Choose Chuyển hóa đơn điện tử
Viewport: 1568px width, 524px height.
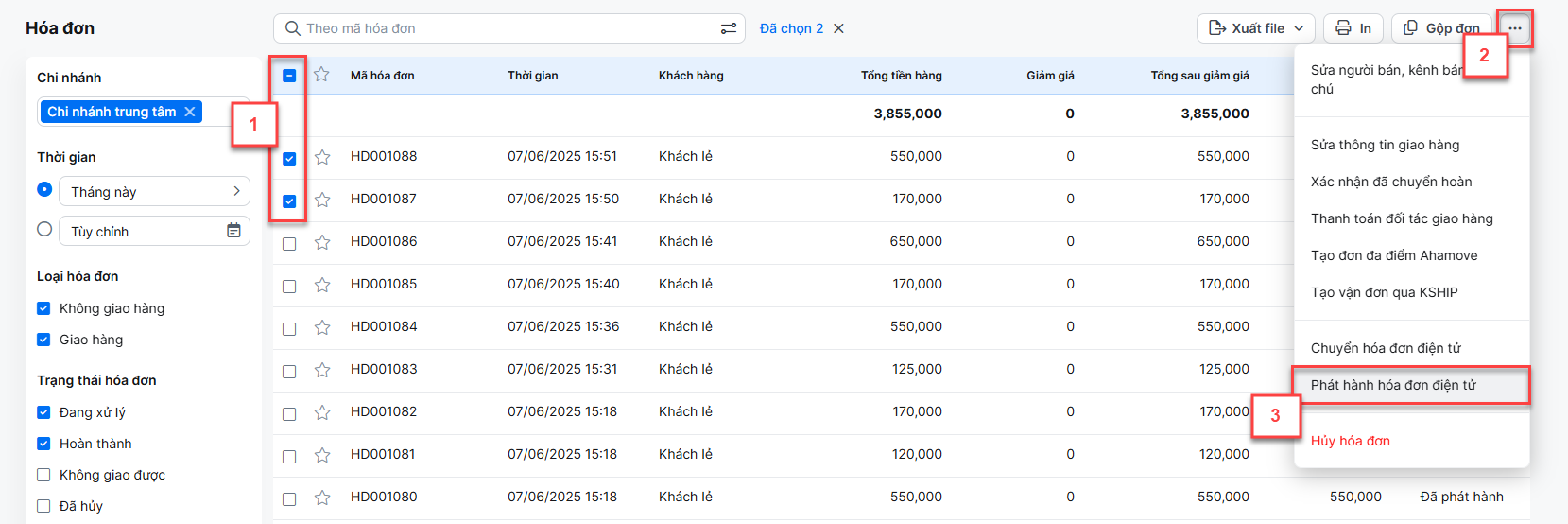click(x=1411, y=348)
